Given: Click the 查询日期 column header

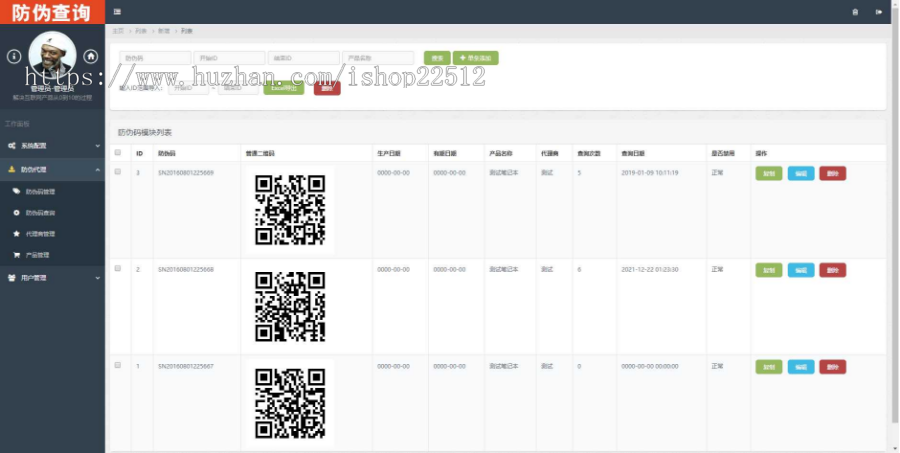Looking at the screenshot, I should coord(633,154).
